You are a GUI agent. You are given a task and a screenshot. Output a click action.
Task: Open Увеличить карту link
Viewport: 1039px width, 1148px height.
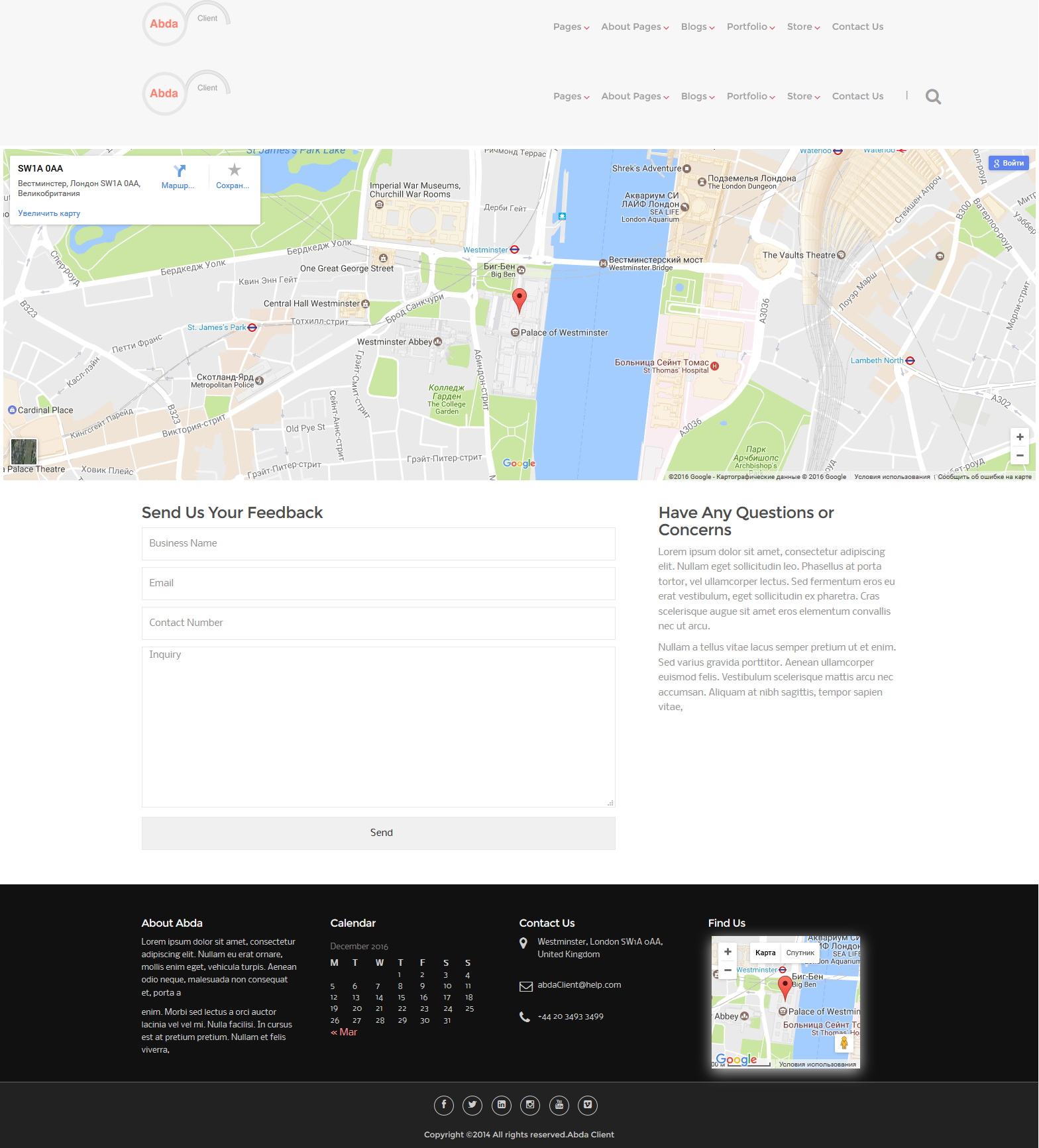(49, 213)
